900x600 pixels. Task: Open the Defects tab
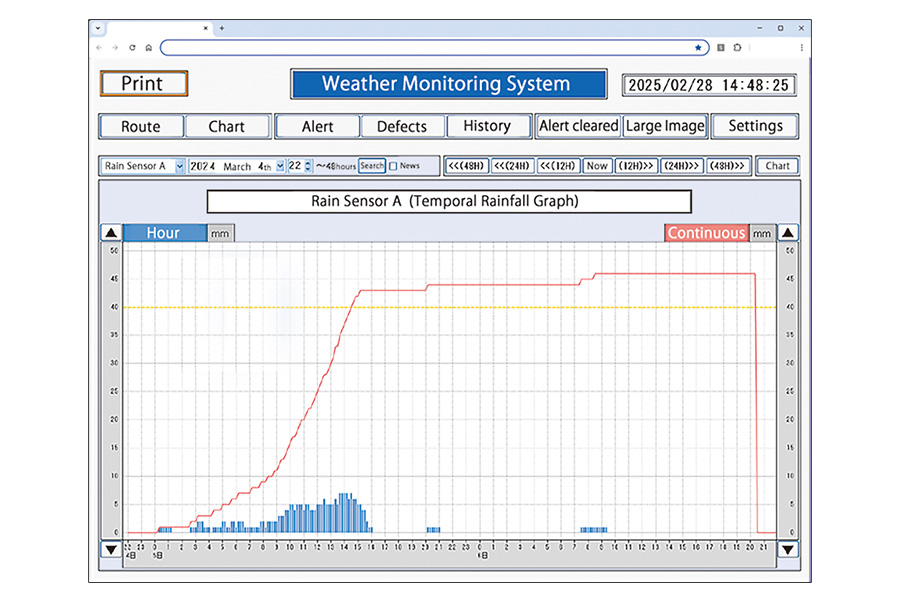[402, 126]
